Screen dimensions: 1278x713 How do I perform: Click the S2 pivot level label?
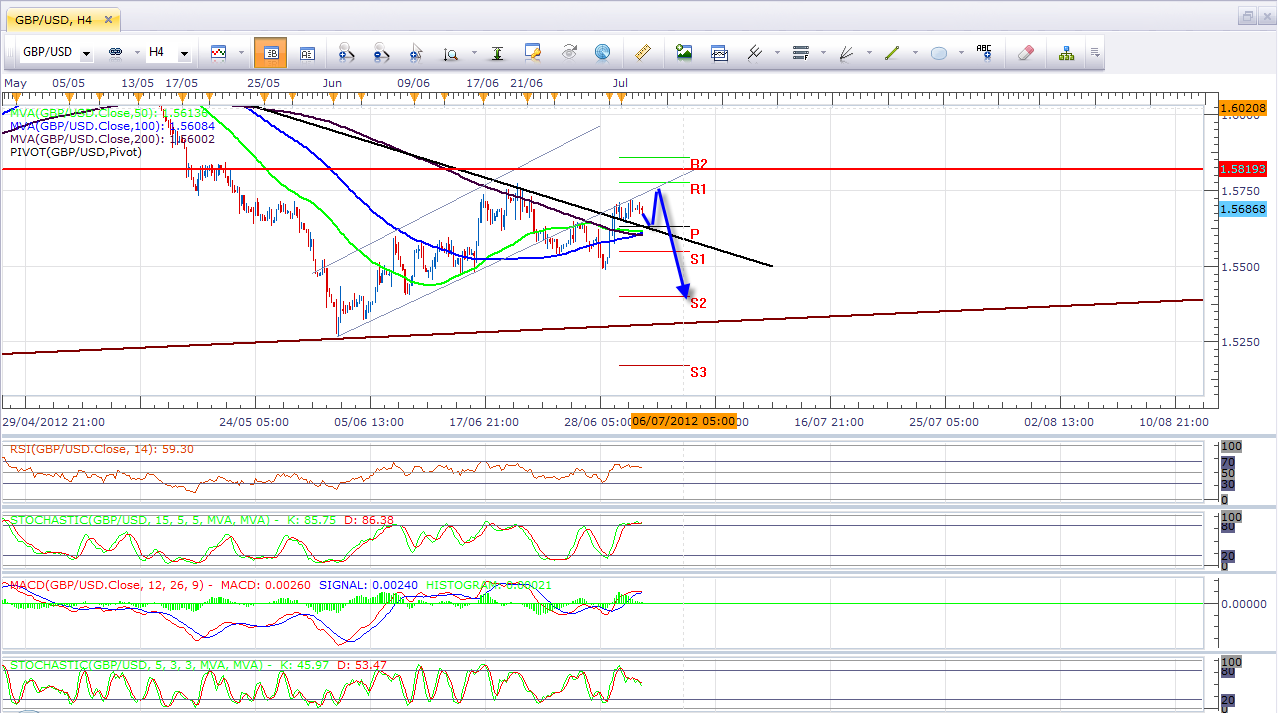[x=698, y=303]
